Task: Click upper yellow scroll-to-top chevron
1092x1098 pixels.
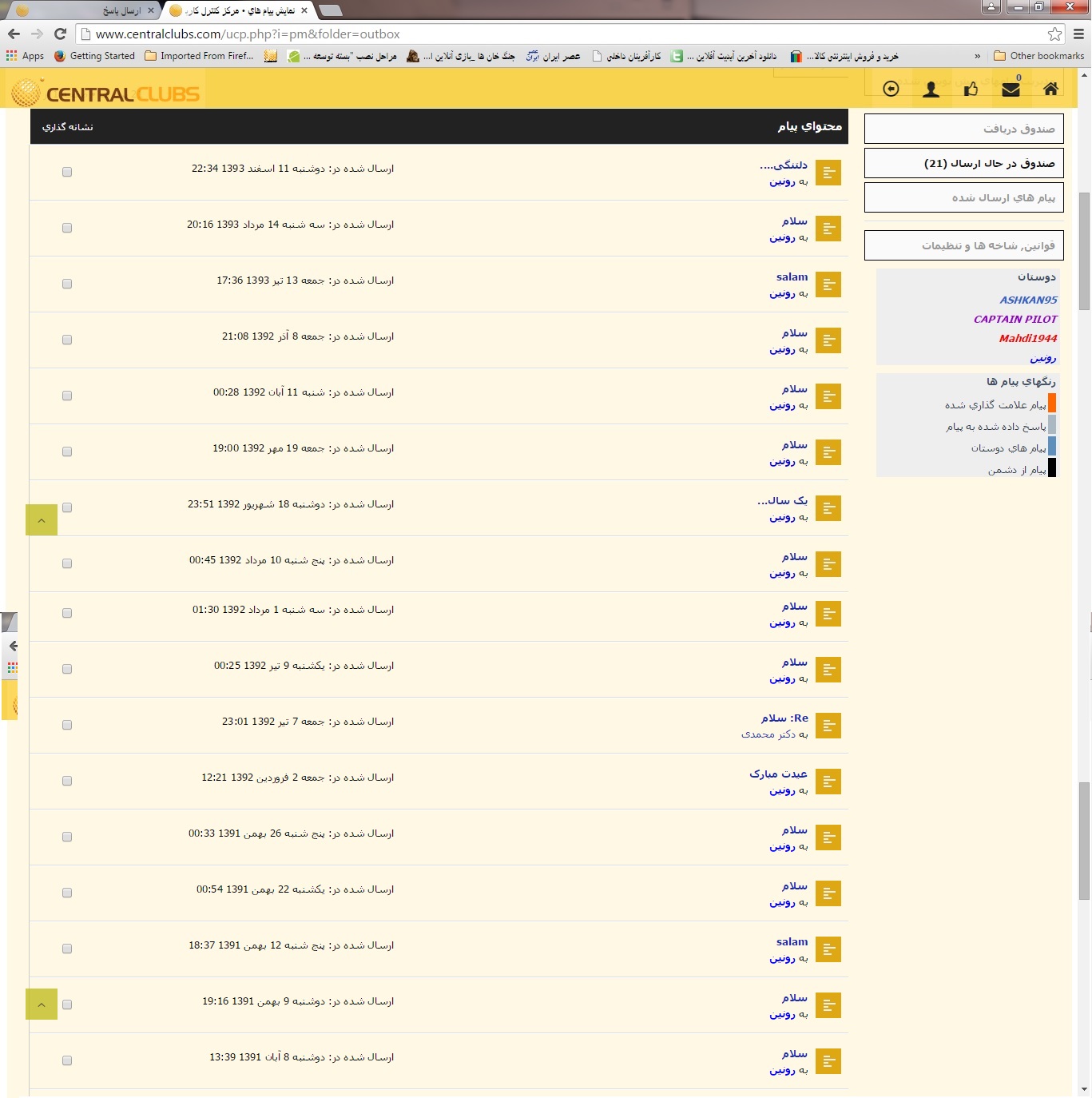Action: [42, 520]
